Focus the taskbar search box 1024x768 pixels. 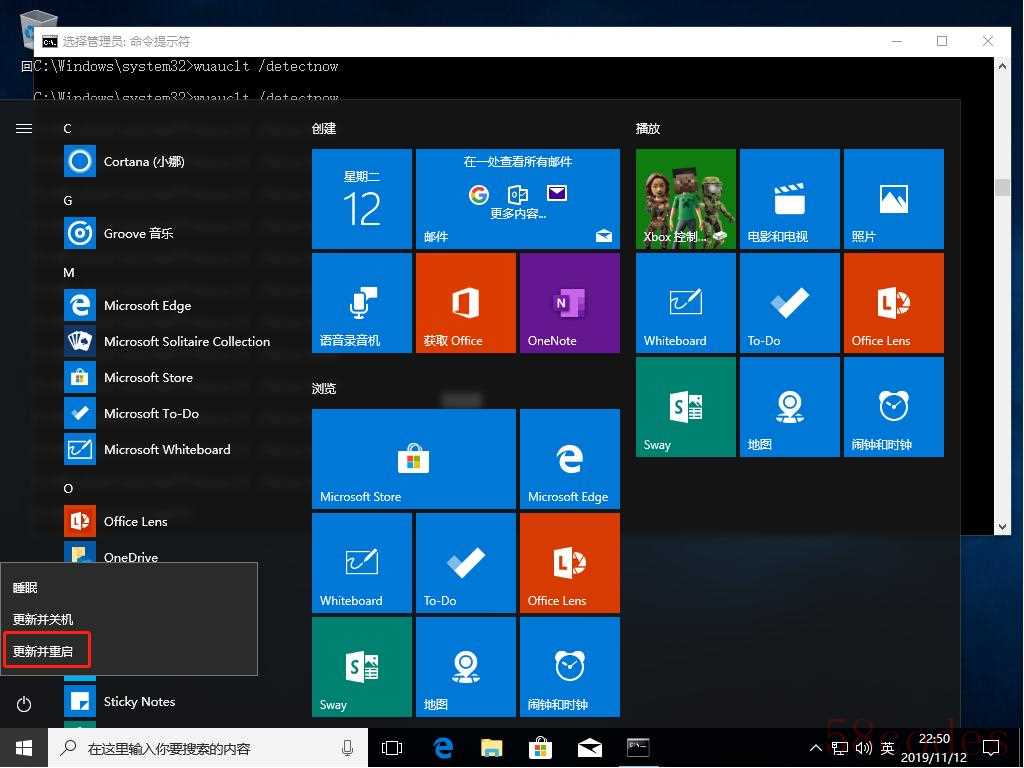pos(208,748)
